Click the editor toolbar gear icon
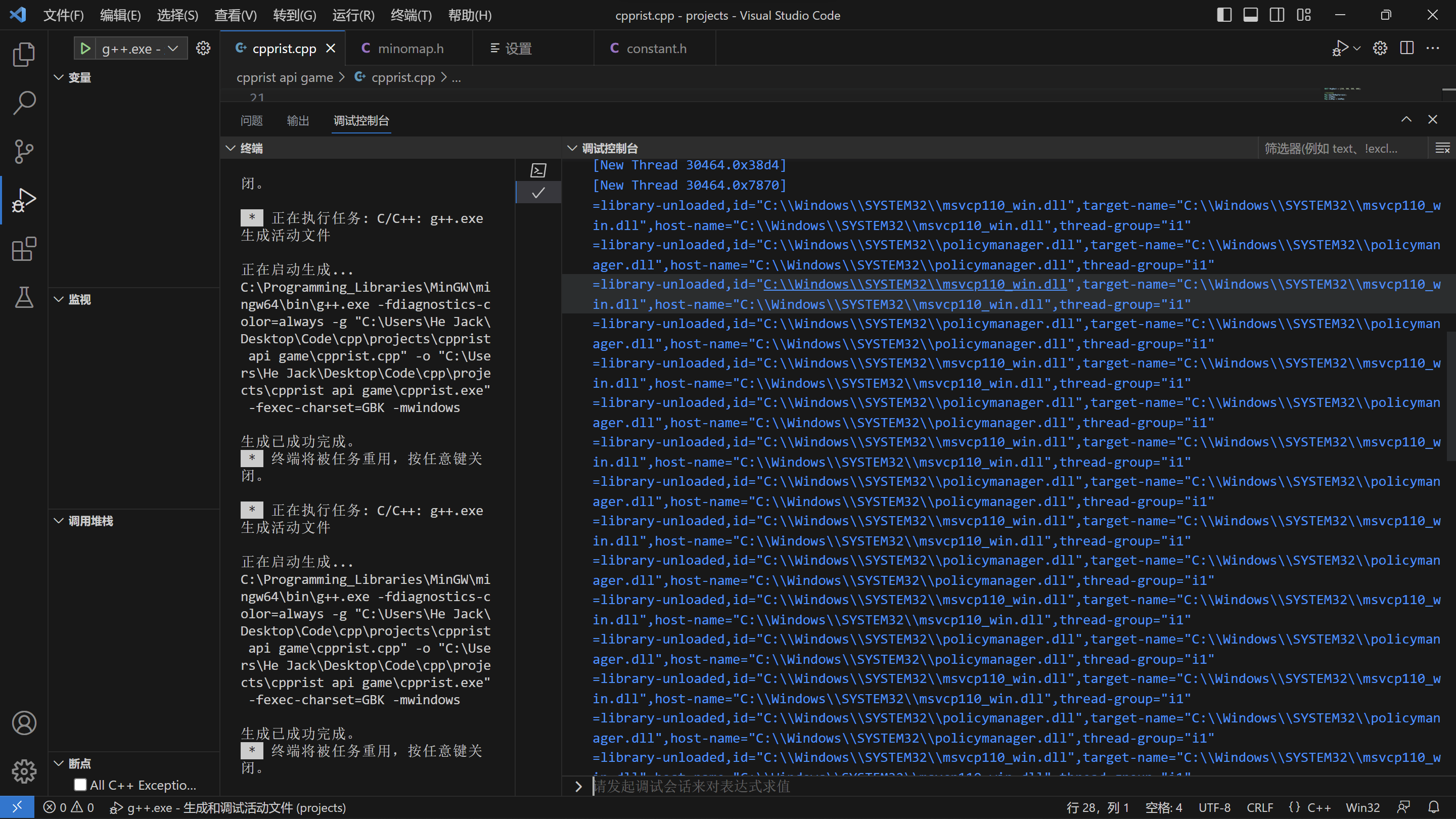Viewport: 1456px width, 819px height. (x=1380, y=49)
